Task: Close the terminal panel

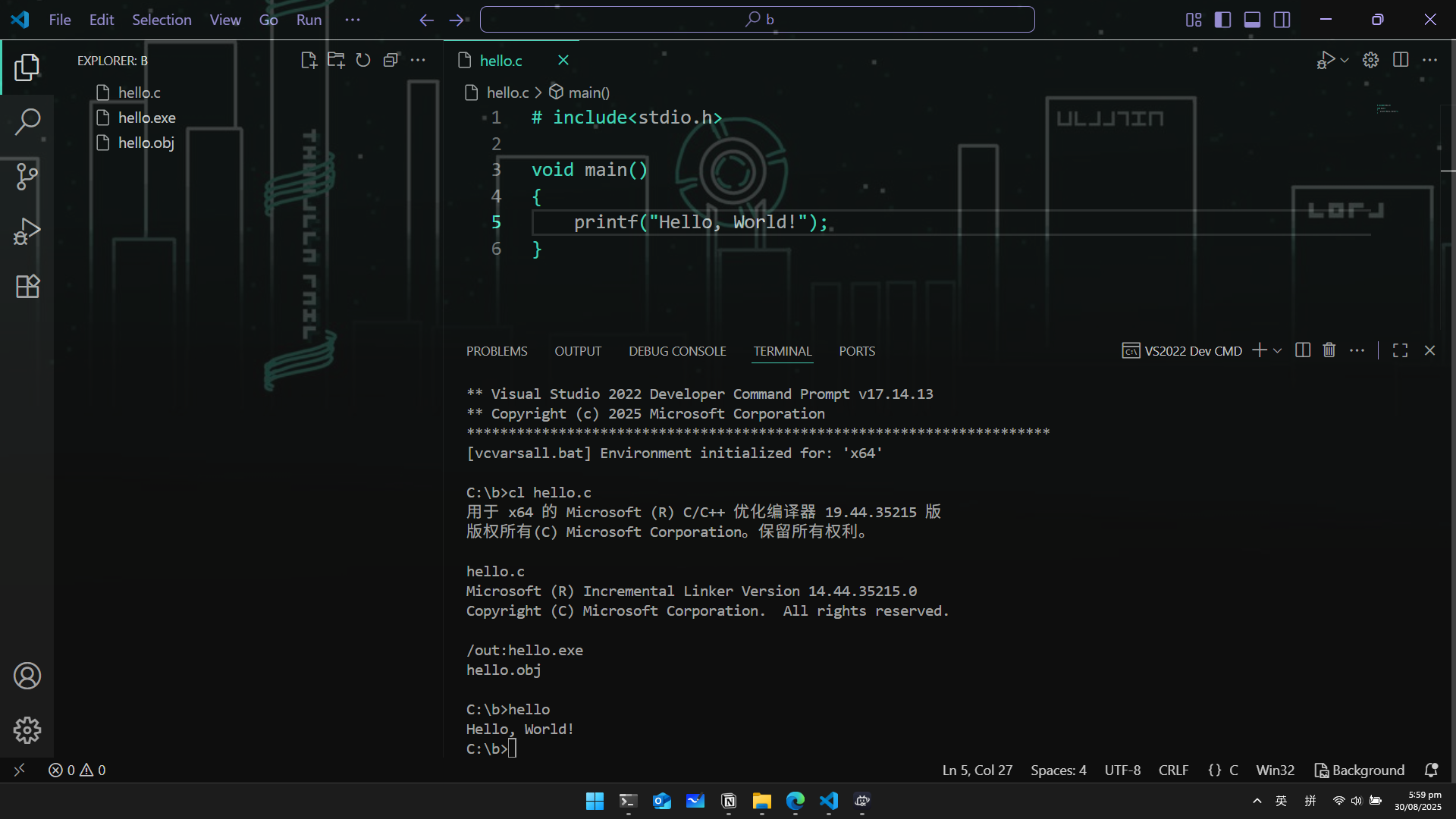Action: [x=1429, y=350]
